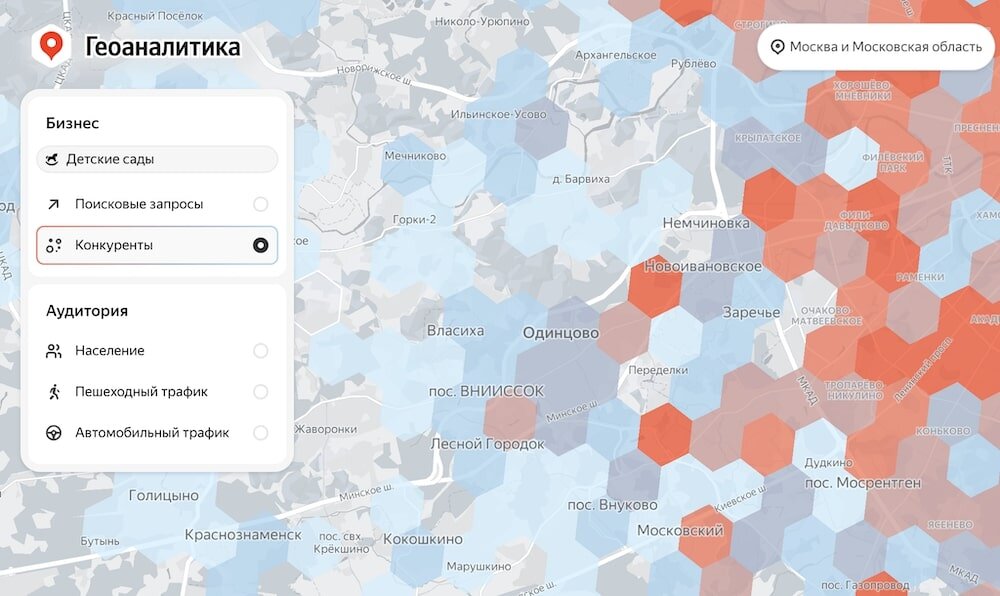Click the location pin icon in region selector

click(x=777, y=47)
